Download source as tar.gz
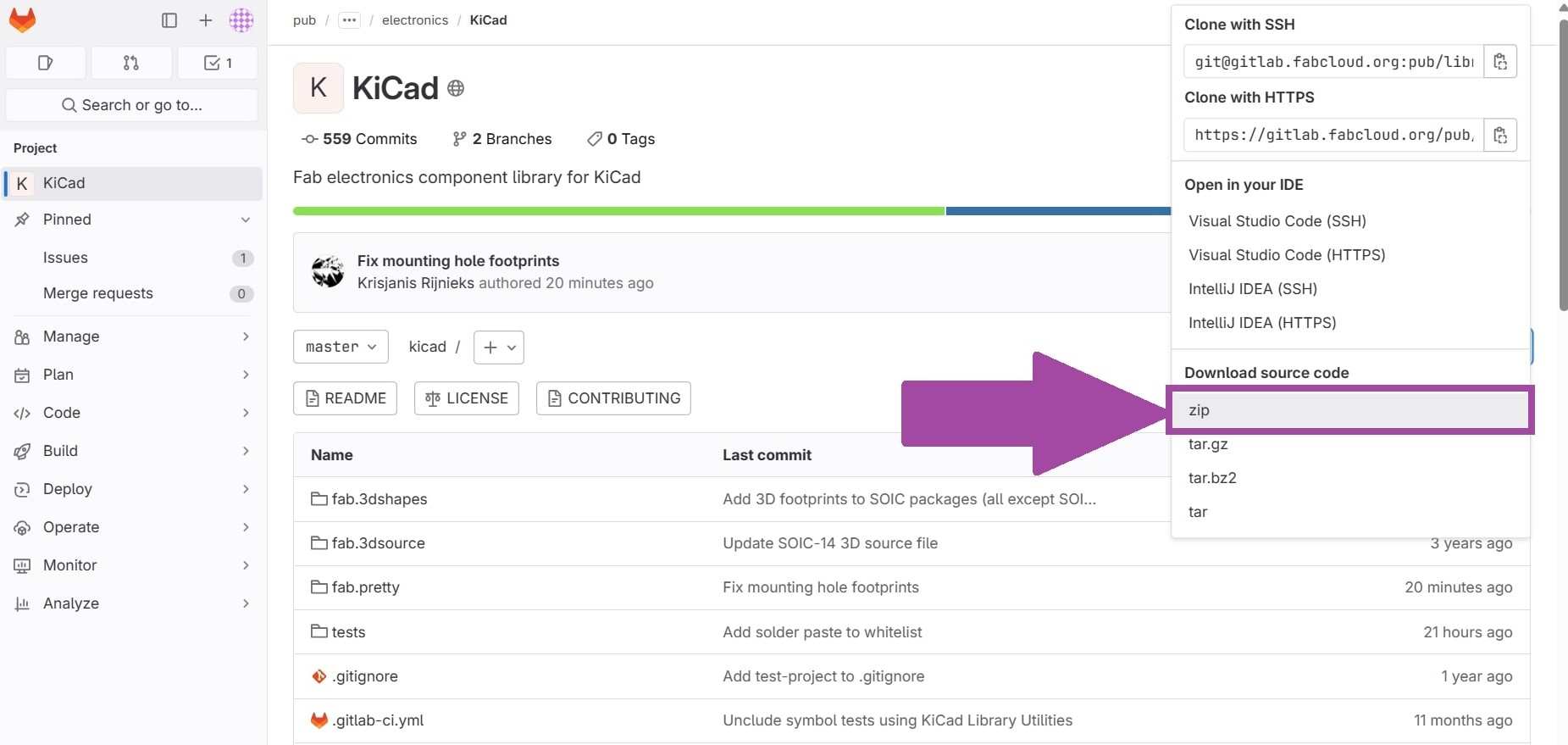The height and width of the screenshot is (745, 1568). click(1208, 444)
